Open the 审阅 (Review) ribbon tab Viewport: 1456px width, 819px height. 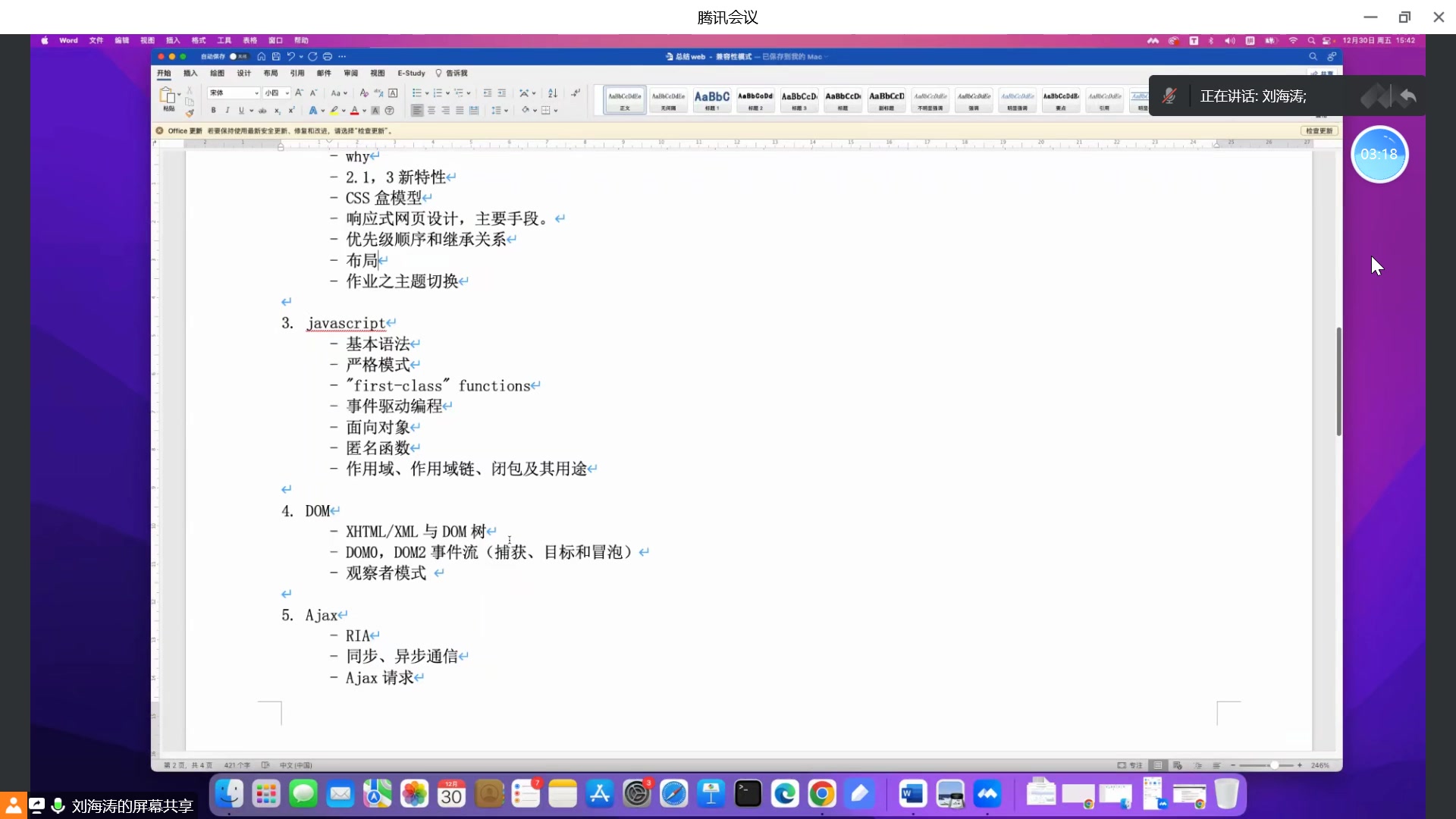tap(350, 74)
